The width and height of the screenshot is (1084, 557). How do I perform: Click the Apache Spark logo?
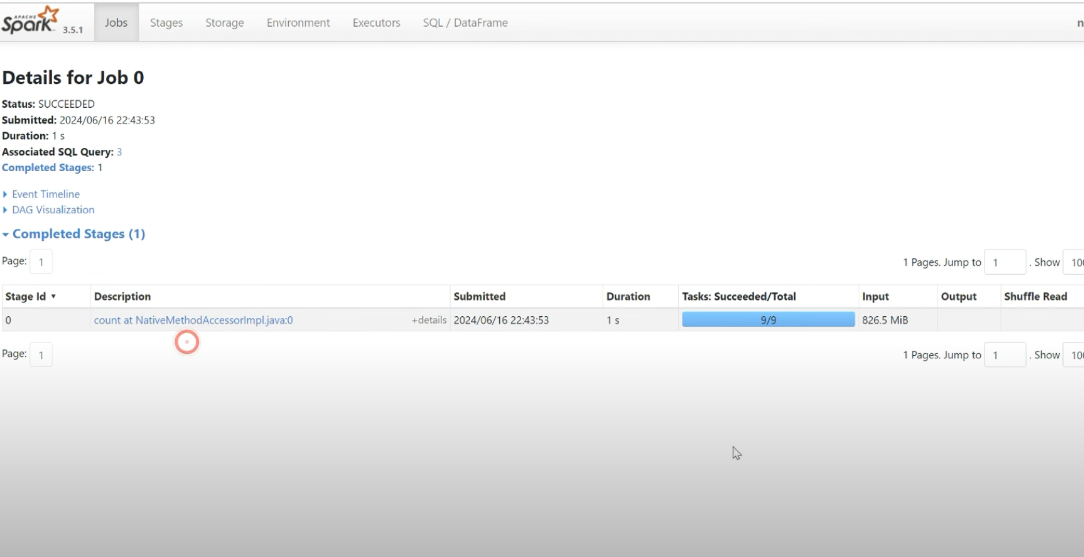click(x=32, y=21)
